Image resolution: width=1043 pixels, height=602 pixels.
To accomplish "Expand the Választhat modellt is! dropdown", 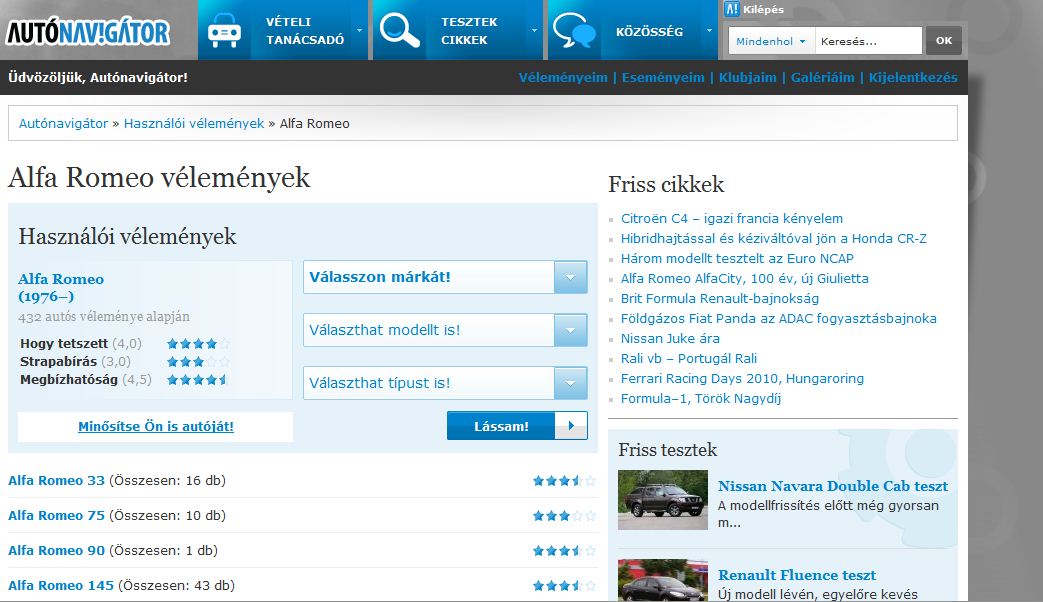I will point(445,330).
